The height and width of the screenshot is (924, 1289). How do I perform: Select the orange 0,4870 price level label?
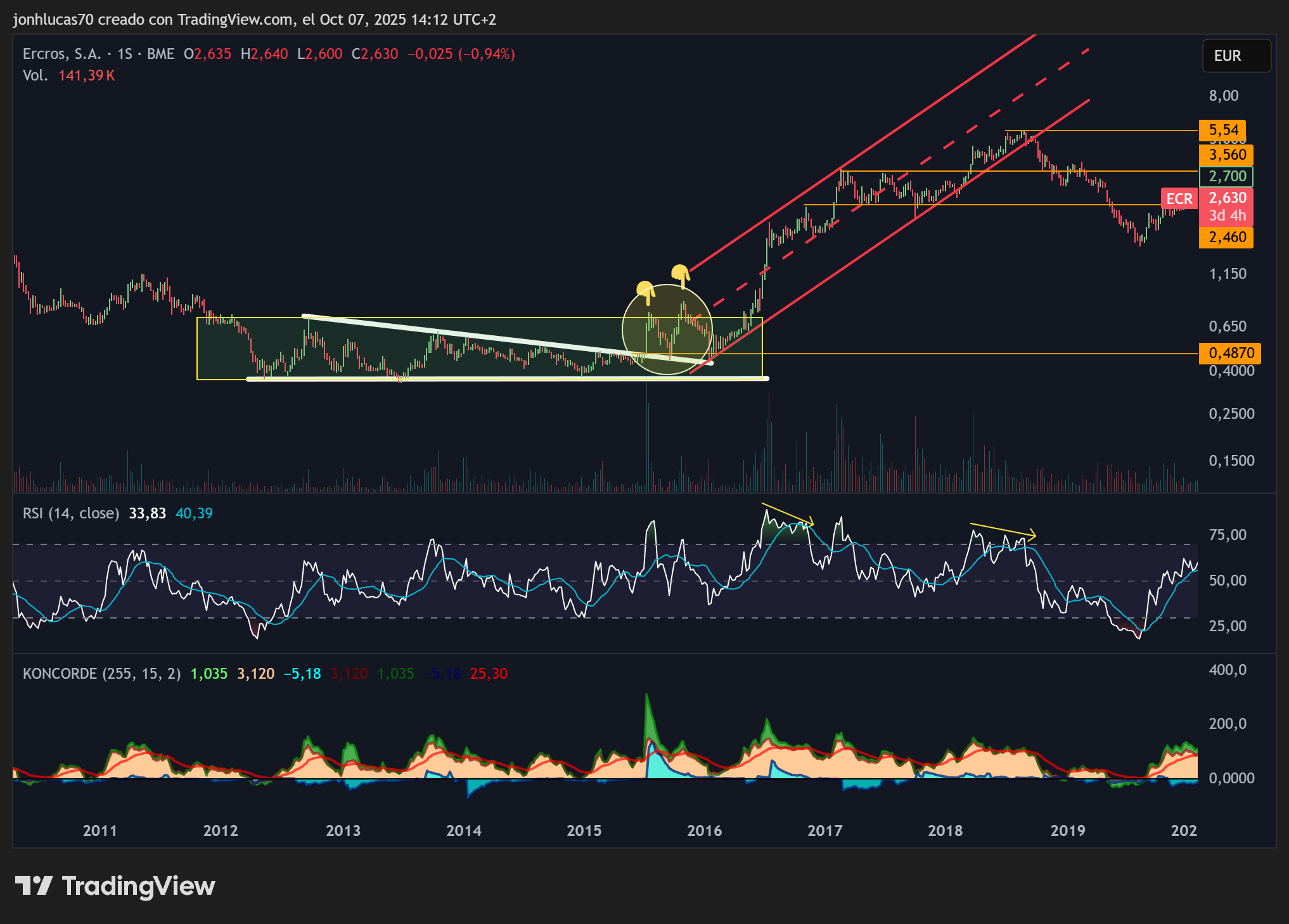click(x=1230, y=353)
